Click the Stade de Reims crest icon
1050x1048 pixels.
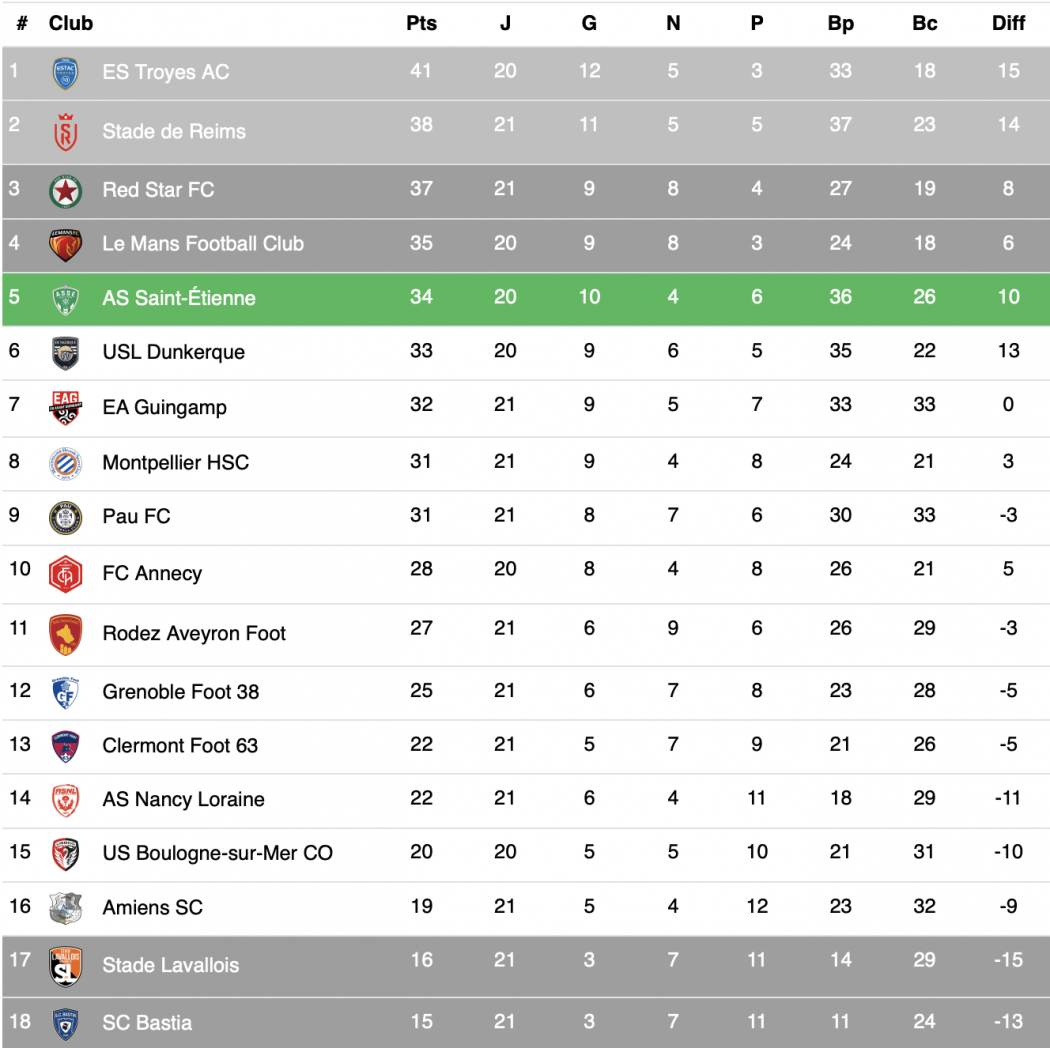[65, 133]
